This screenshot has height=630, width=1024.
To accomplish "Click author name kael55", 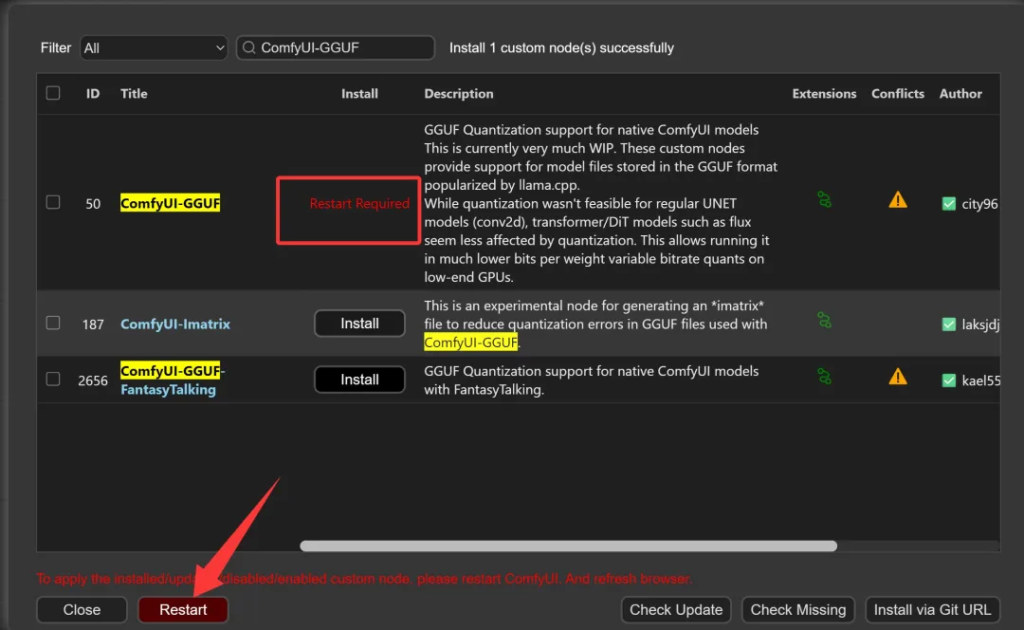I will click(x=981, y=381).
